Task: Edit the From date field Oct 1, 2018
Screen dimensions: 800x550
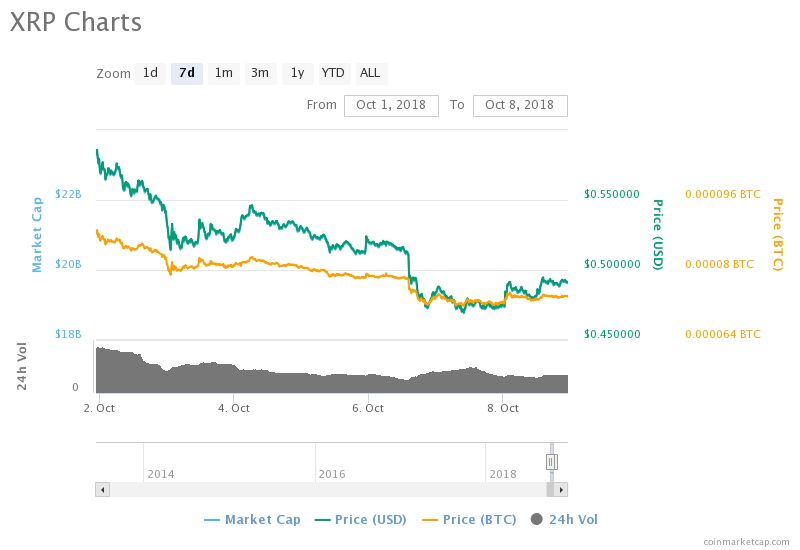Action: [391, 106]
